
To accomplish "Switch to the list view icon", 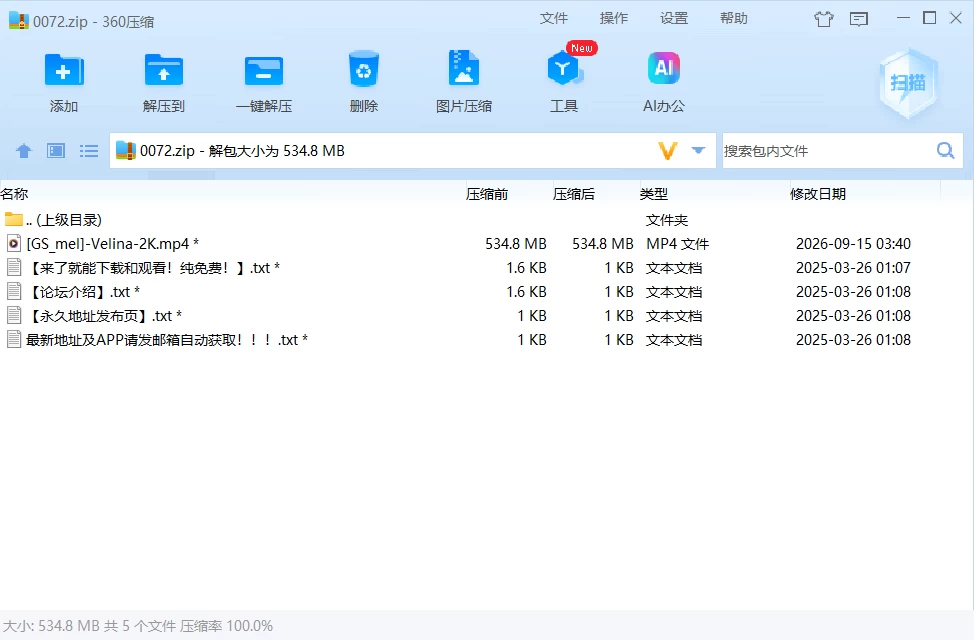I will pyautogui.click(x=89, y=150).
